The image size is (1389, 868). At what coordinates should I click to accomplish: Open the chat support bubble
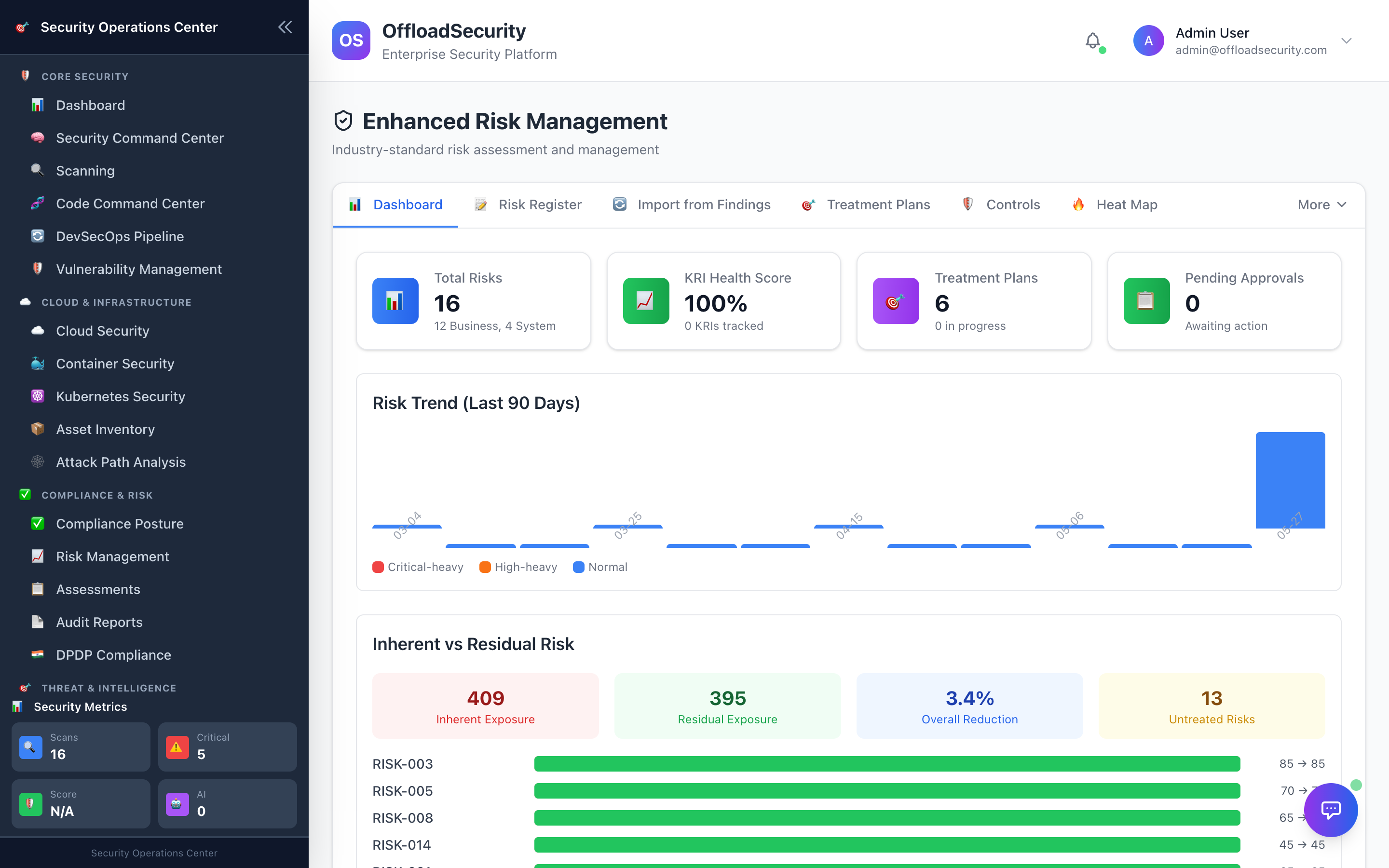tap(1331, 810)
